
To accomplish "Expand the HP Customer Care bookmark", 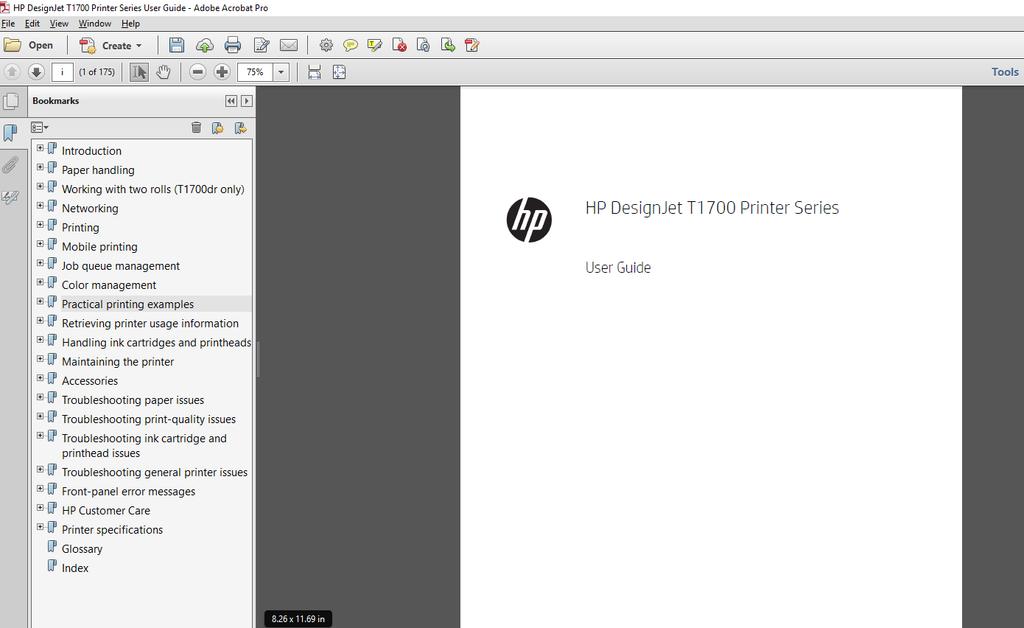I will click(x=40, y=508).
